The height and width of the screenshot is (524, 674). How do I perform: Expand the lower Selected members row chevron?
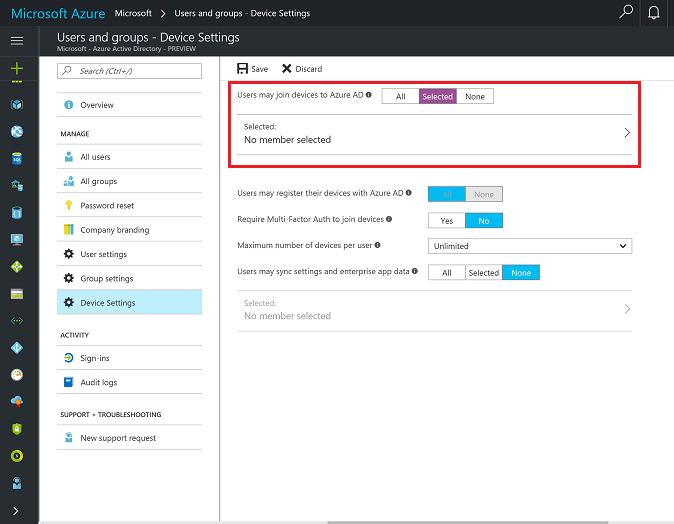tap(627, 309)
